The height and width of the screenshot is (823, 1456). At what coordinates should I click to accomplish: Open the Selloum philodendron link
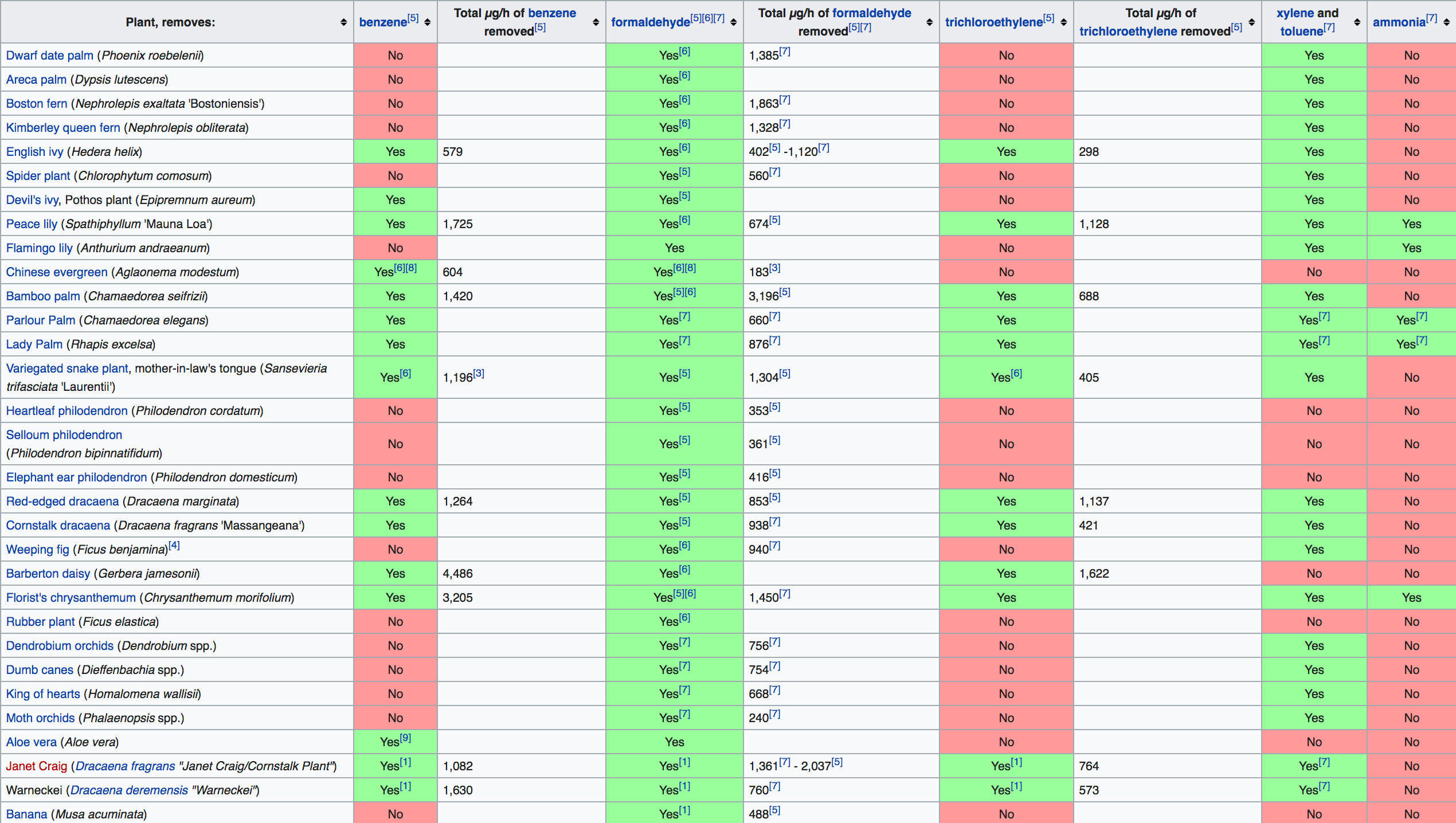(64, 435)
